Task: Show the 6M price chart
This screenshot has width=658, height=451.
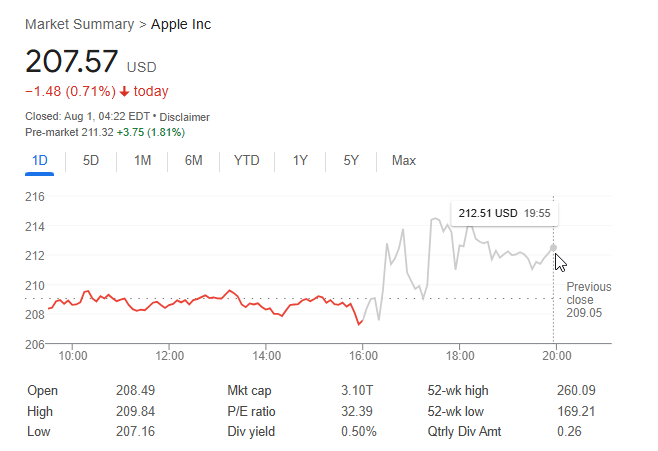Action: 194,161
